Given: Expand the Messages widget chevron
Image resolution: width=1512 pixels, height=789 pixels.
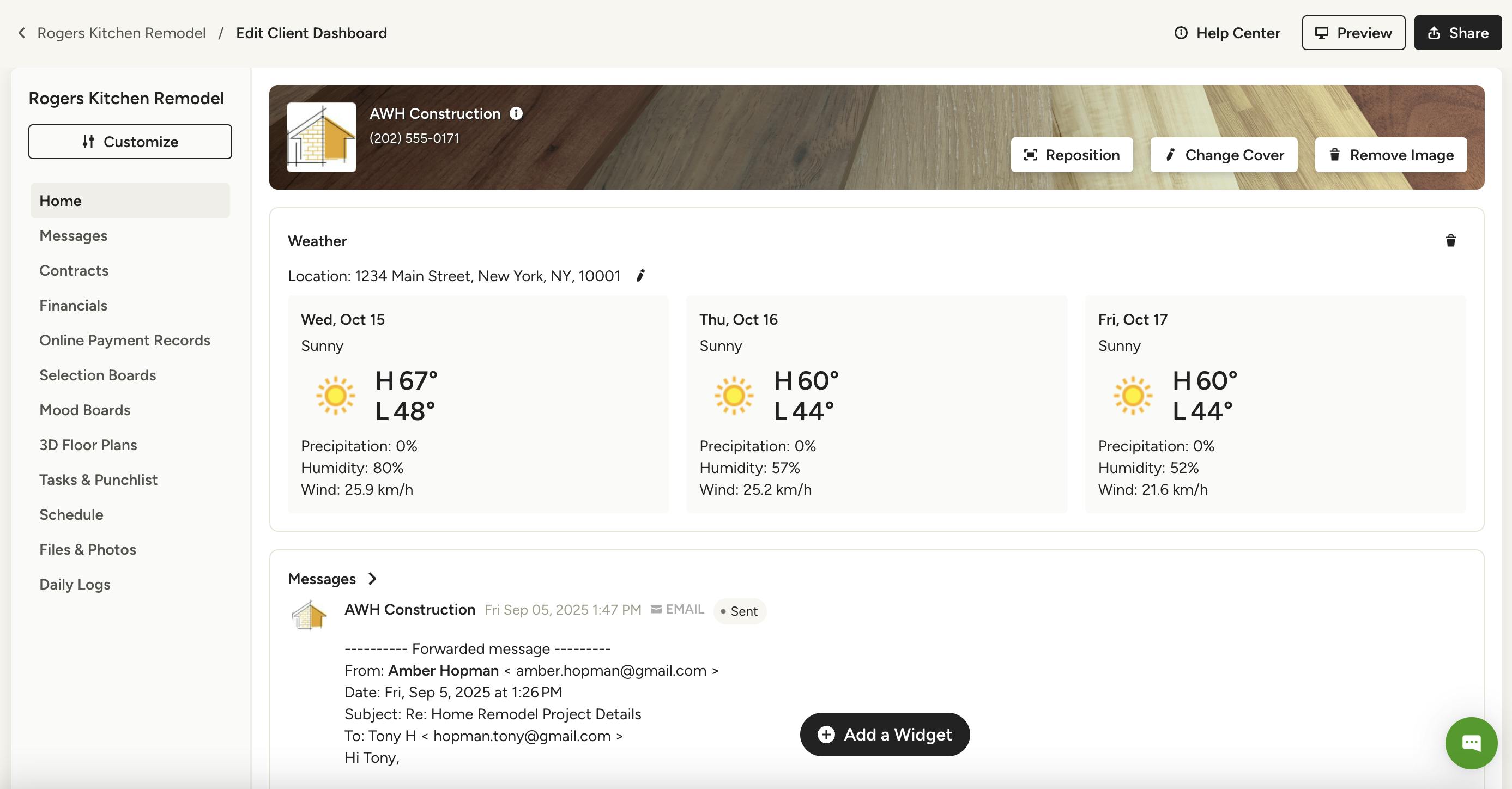Looking at the screenshot, I should (372, 579).
